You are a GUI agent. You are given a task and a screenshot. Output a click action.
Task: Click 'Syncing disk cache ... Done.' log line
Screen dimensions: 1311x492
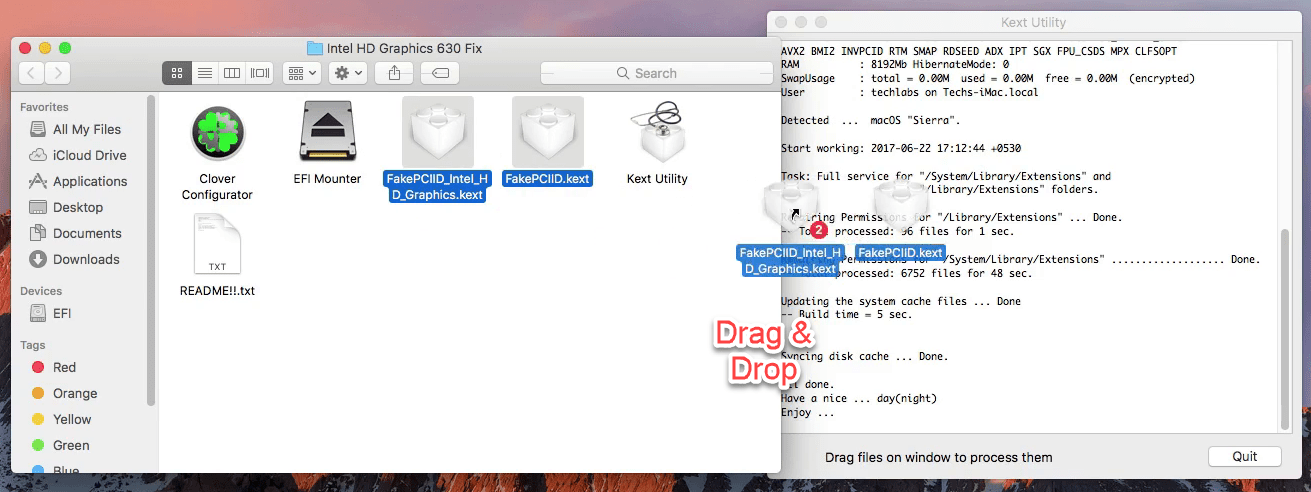click(x=865, y=356)
